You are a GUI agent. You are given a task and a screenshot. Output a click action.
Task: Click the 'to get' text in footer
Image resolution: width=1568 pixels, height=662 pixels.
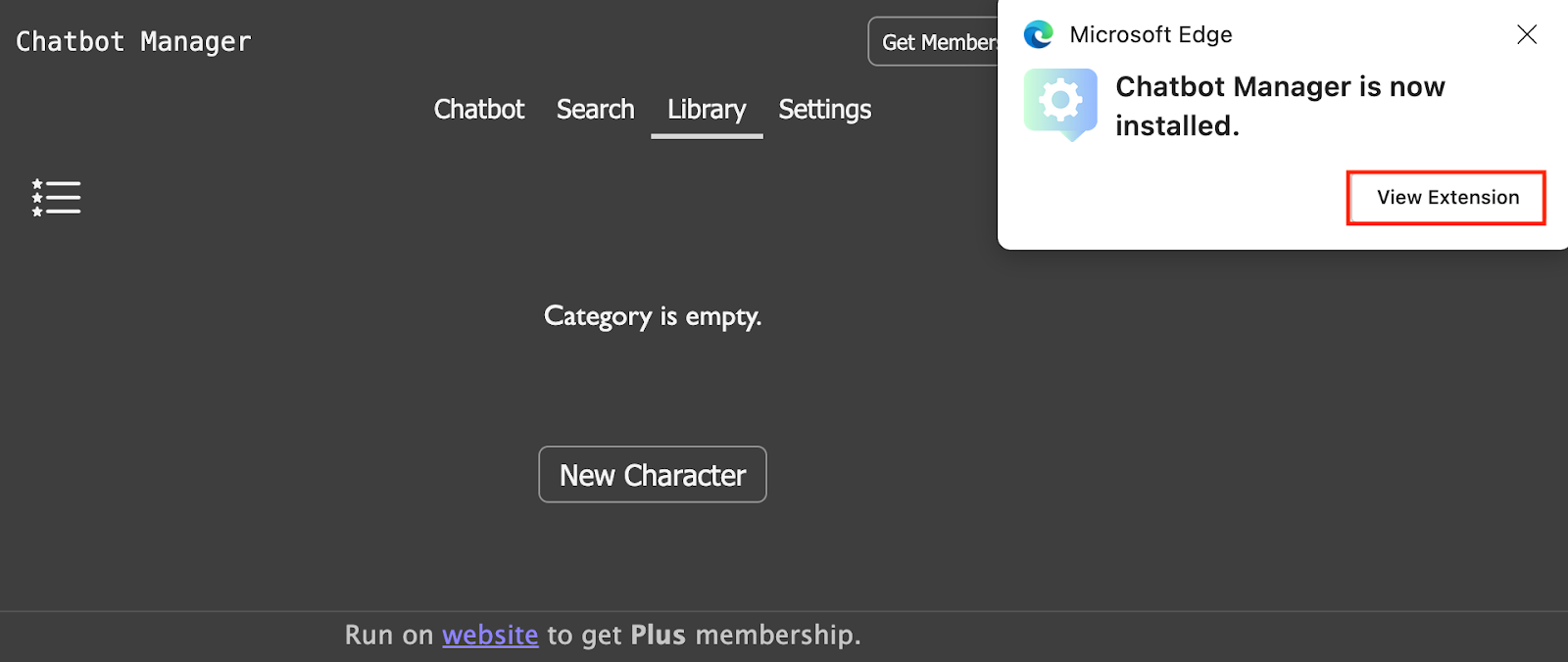pos(584,636)
